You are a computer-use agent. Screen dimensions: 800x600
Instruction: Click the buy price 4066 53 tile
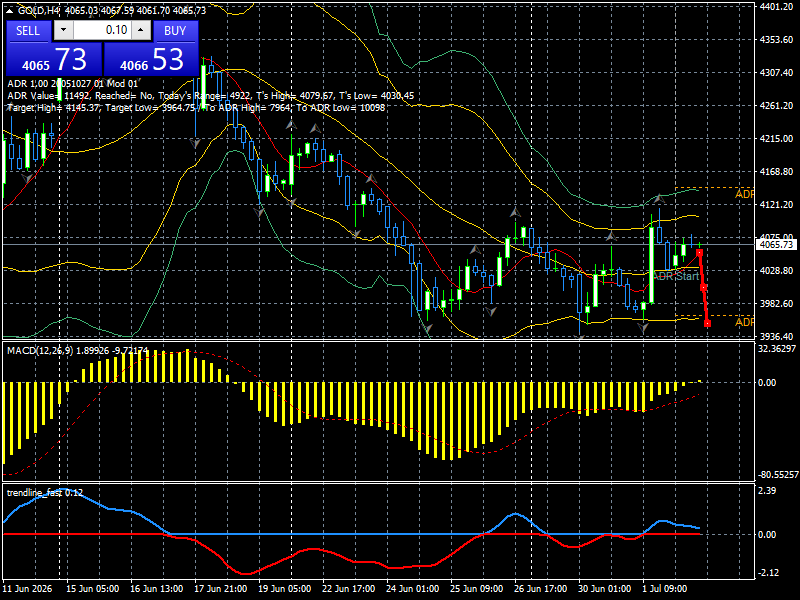coord(151,60)
